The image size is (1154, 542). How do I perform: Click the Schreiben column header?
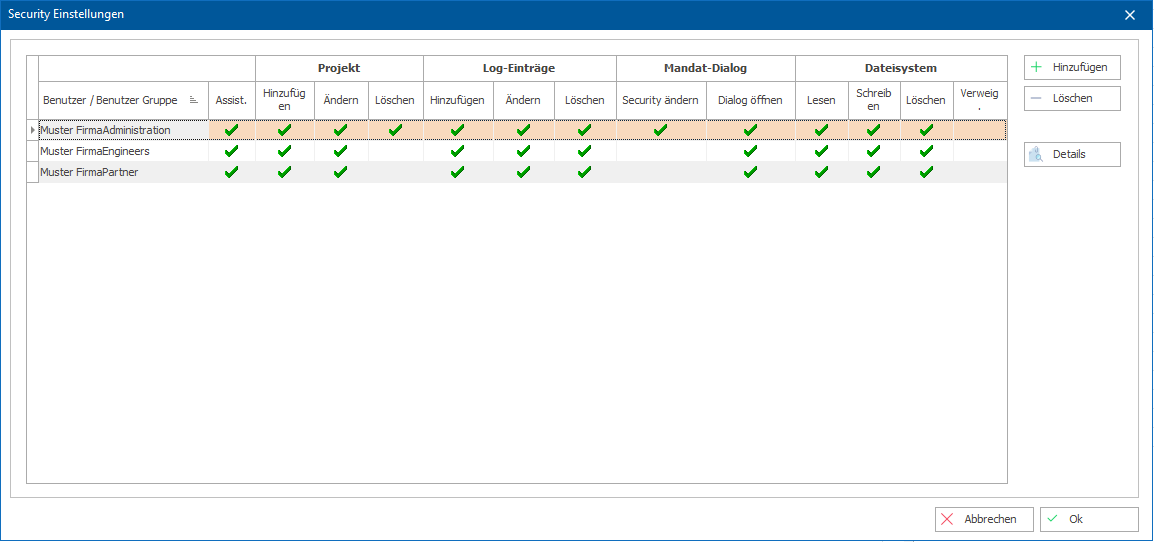pos(874,100)
